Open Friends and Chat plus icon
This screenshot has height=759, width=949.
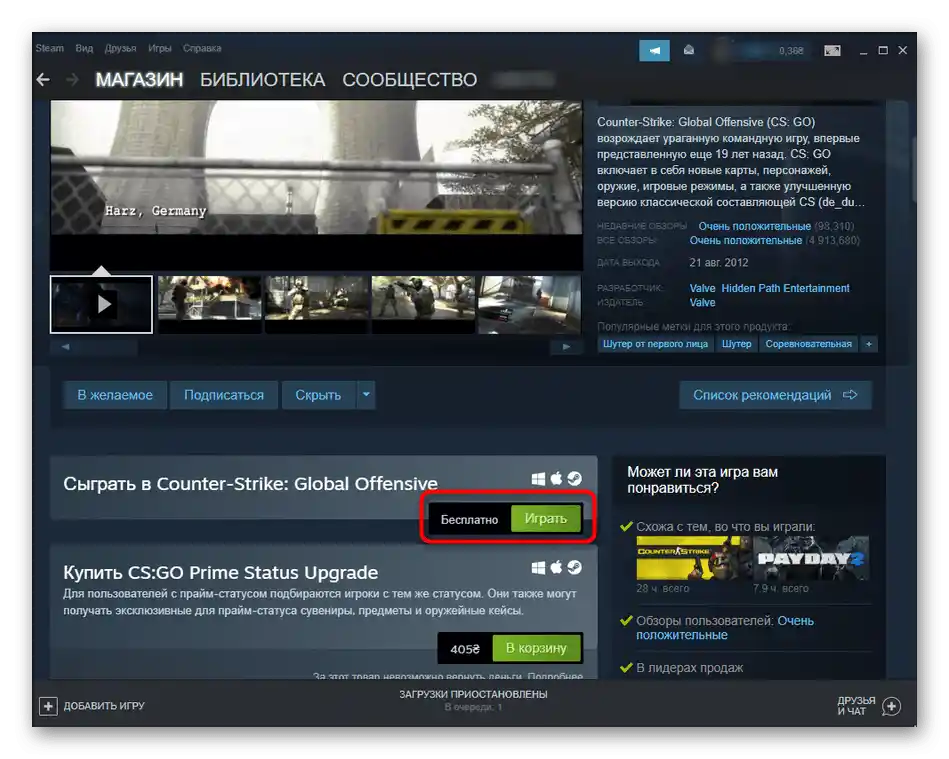[x=892, y=706]
